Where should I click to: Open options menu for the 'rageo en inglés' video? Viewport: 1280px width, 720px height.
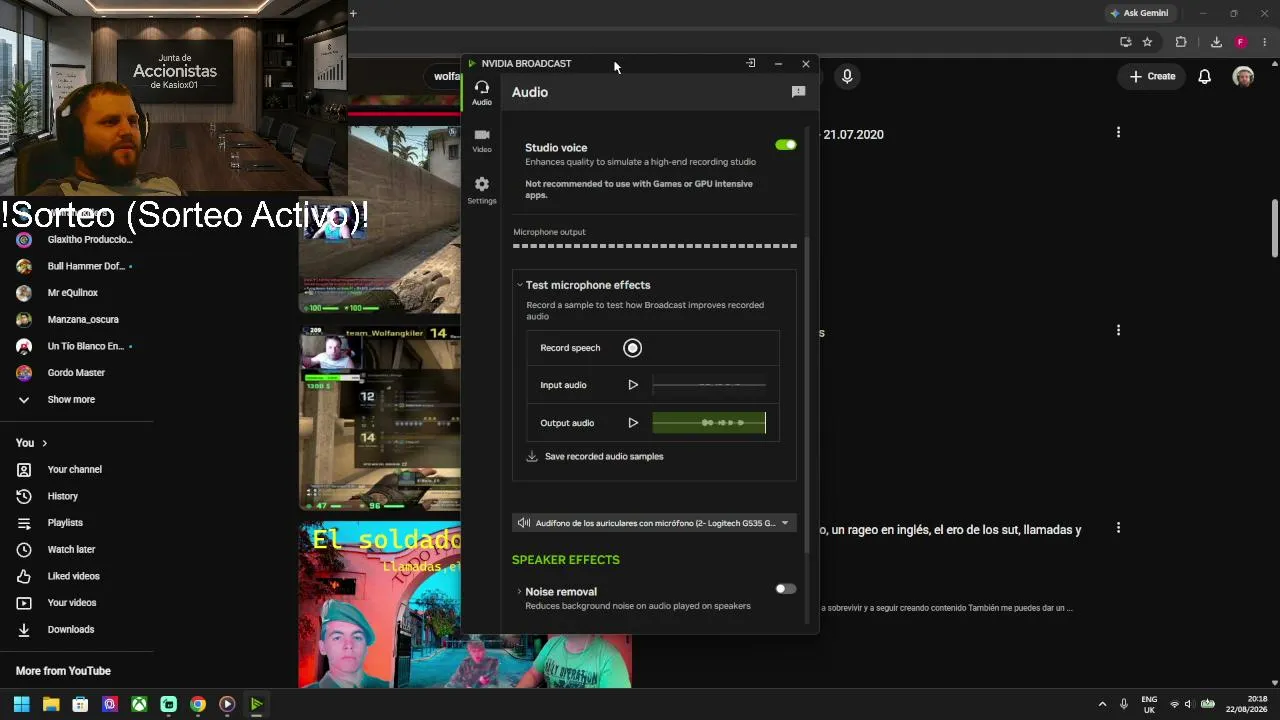click(1118, 528)
